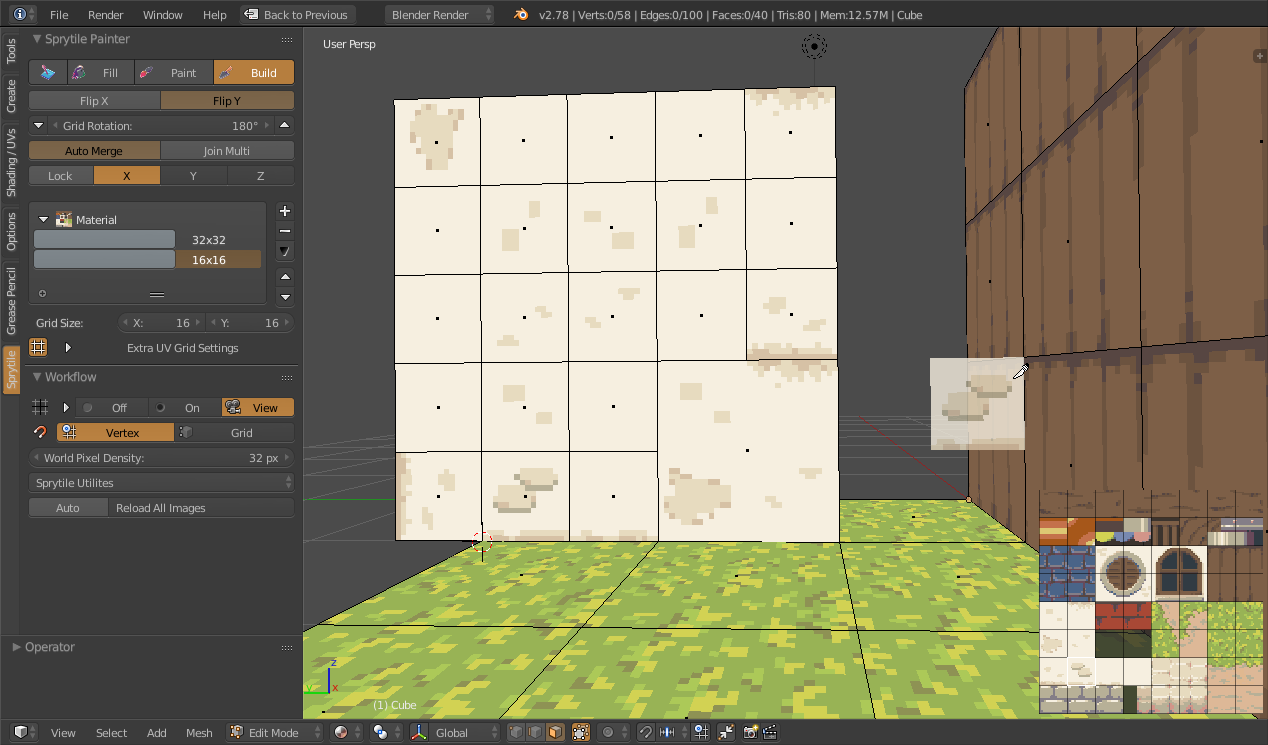Set workflow grid display to View

point(258,408)
